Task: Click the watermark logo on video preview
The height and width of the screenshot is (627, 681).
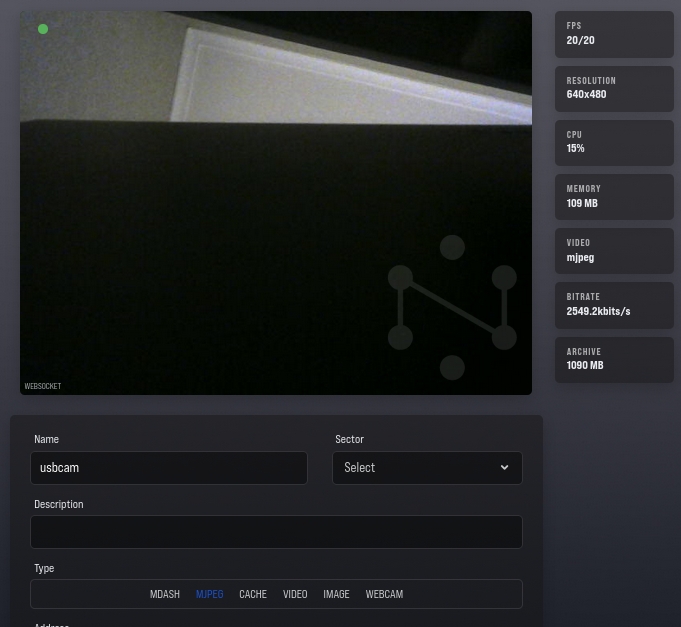Action: [452, 308]
